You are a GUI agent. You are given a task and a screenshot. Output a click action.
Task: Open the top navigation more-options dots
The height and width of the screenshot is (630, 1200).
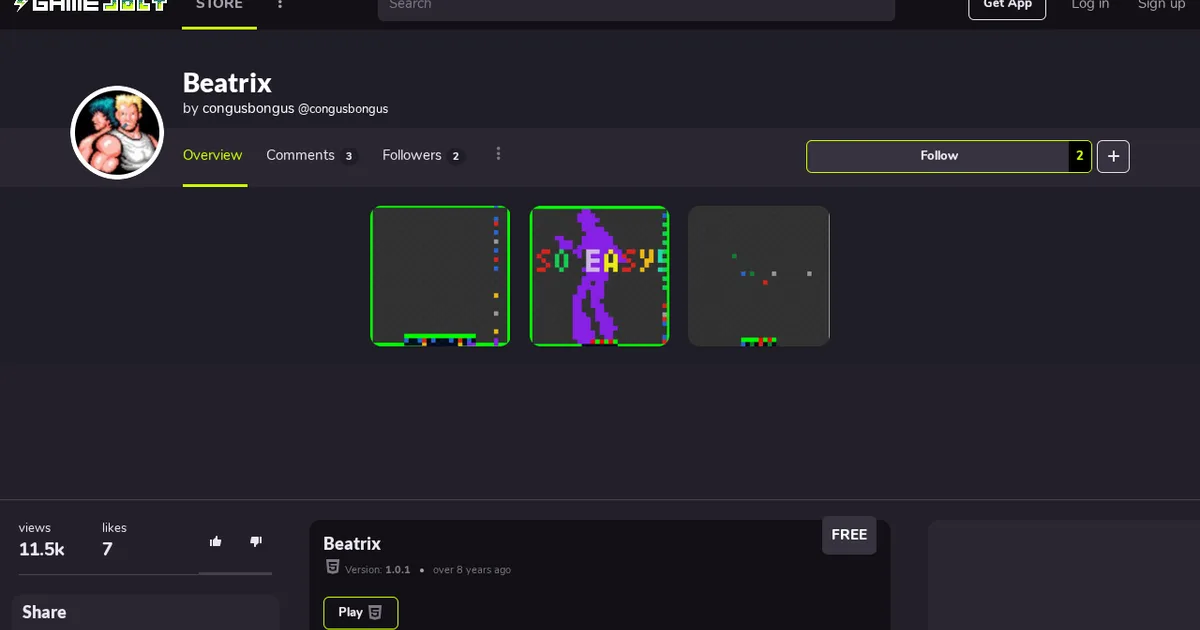click(280, 5)
